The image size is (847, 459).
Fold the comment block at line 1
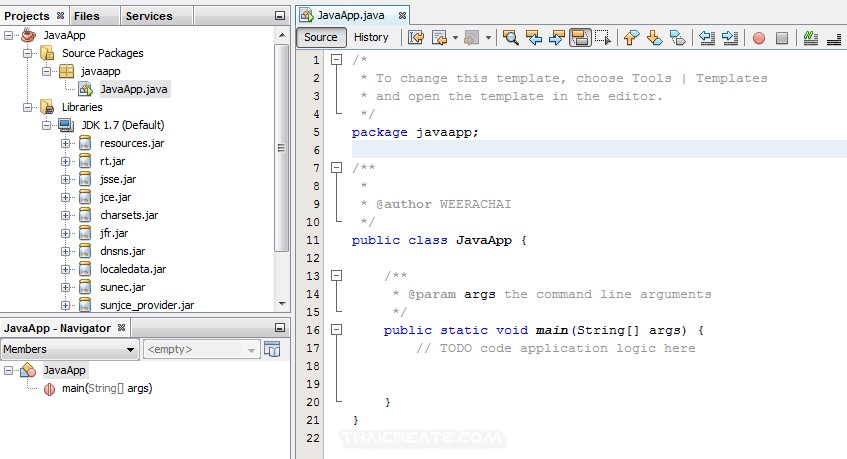[337, 59]
